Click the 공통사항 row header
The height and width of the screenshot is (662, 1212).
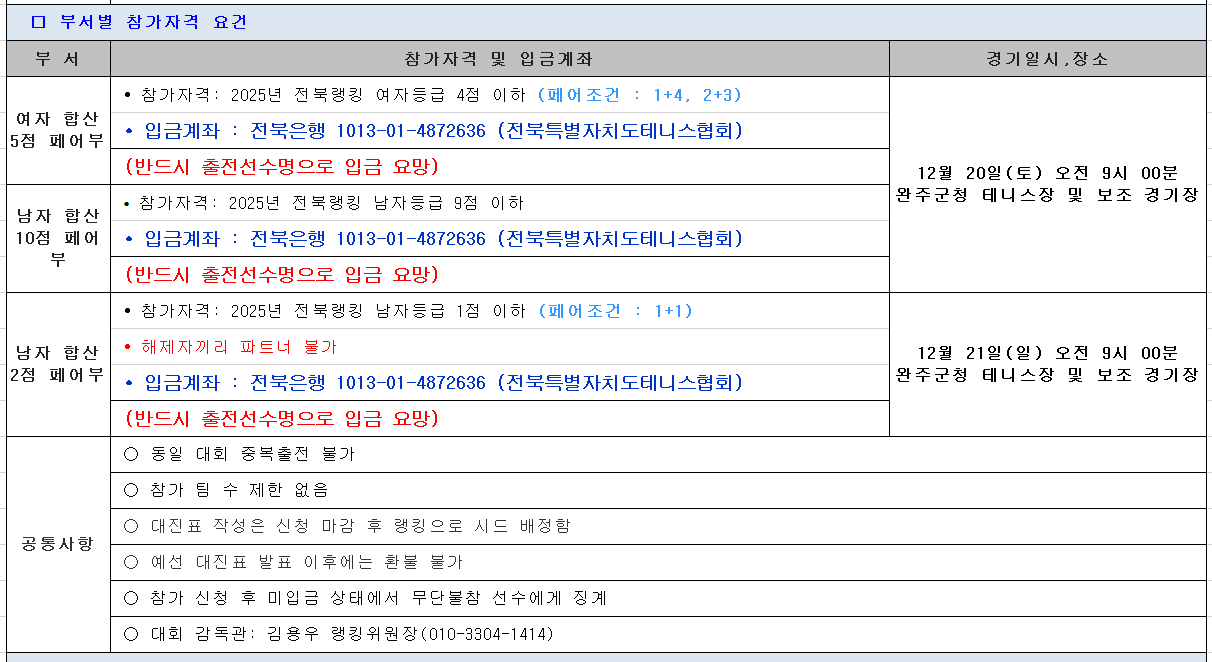coord(57,544)
